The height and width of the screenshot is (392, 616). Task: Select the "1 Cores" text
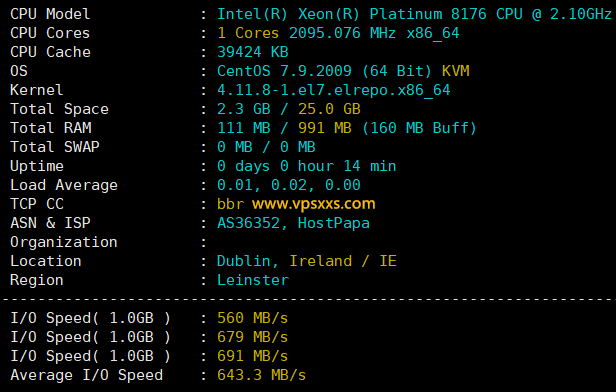[248, 33]
